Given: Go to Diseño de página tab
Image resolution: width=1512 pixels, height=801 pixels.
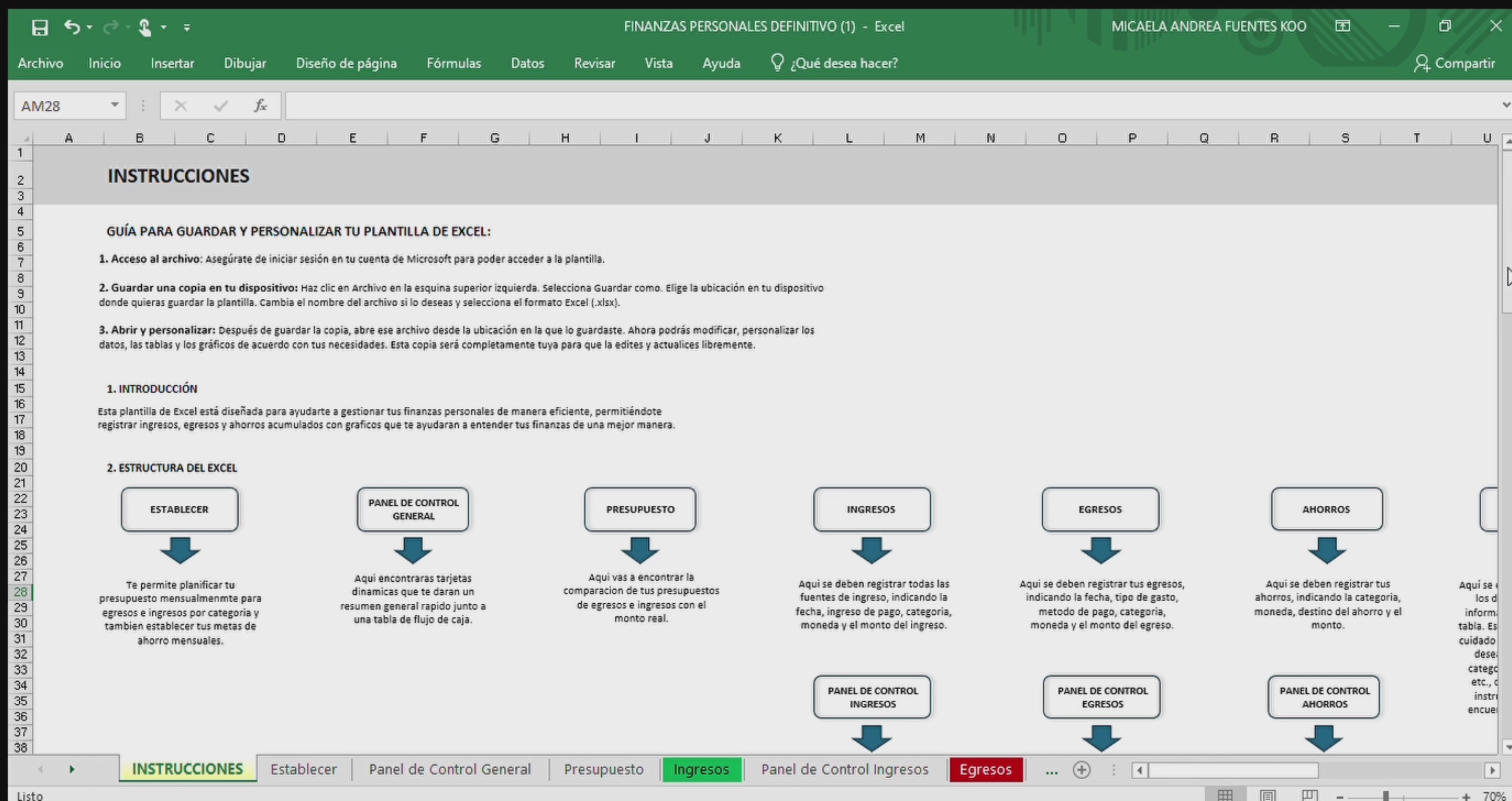Looking at the screenshot, I should click(346, 63).
